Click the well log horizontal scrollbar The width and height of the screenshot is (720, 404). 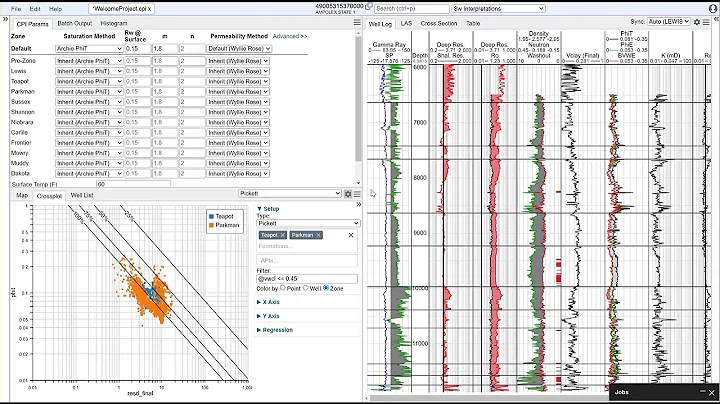tap(487, 398)
